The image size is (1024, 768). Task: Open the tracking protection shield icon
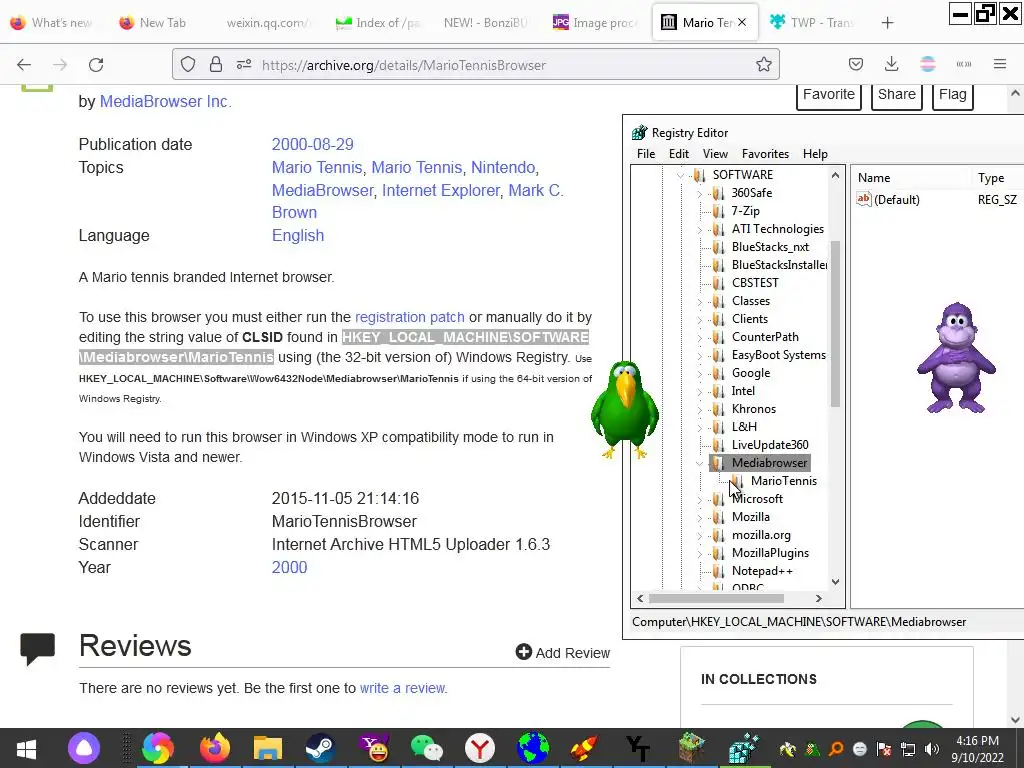point(188,65)
